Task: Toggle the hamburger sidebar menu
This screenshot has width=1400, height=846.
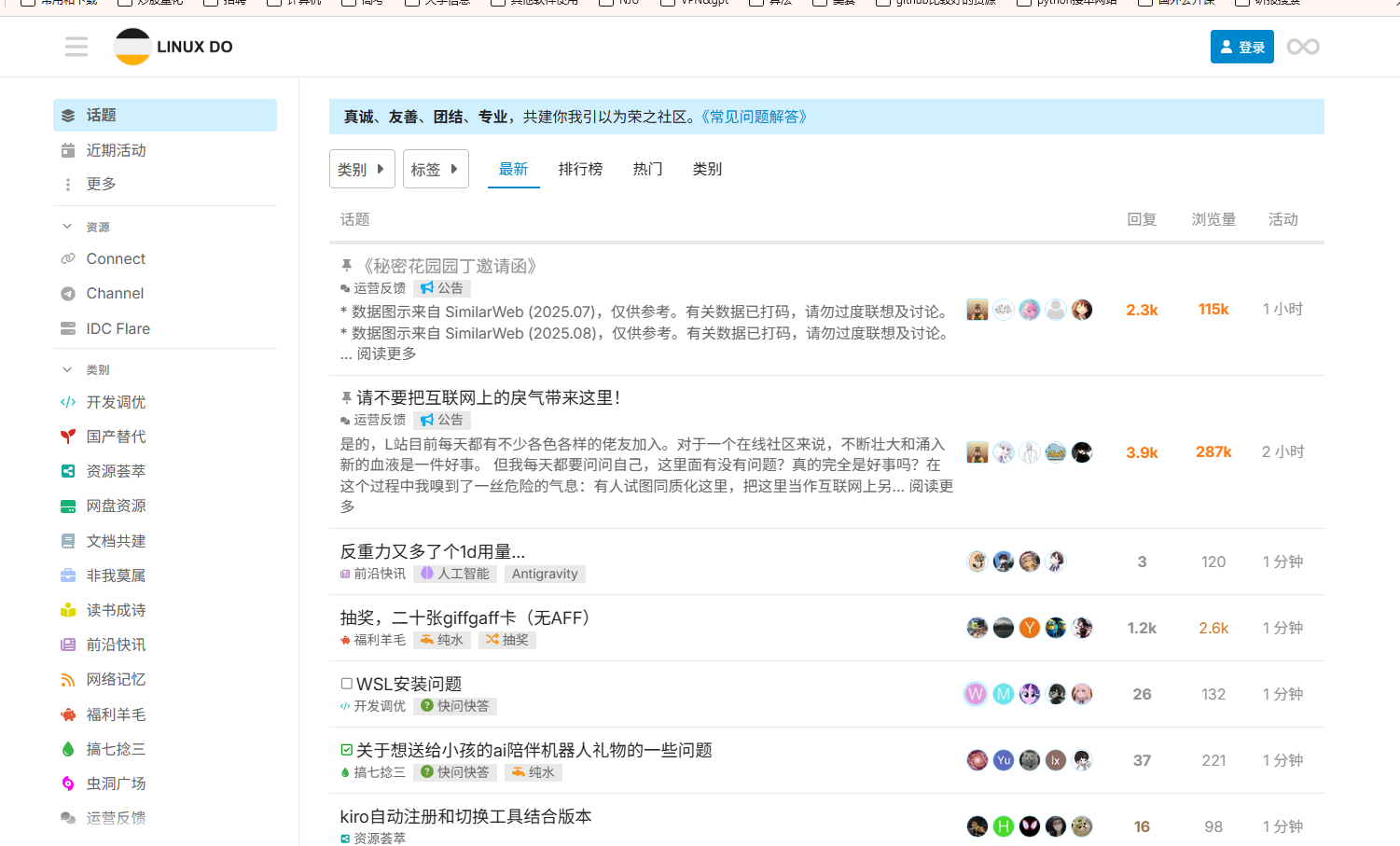Action: coord(76,47)
